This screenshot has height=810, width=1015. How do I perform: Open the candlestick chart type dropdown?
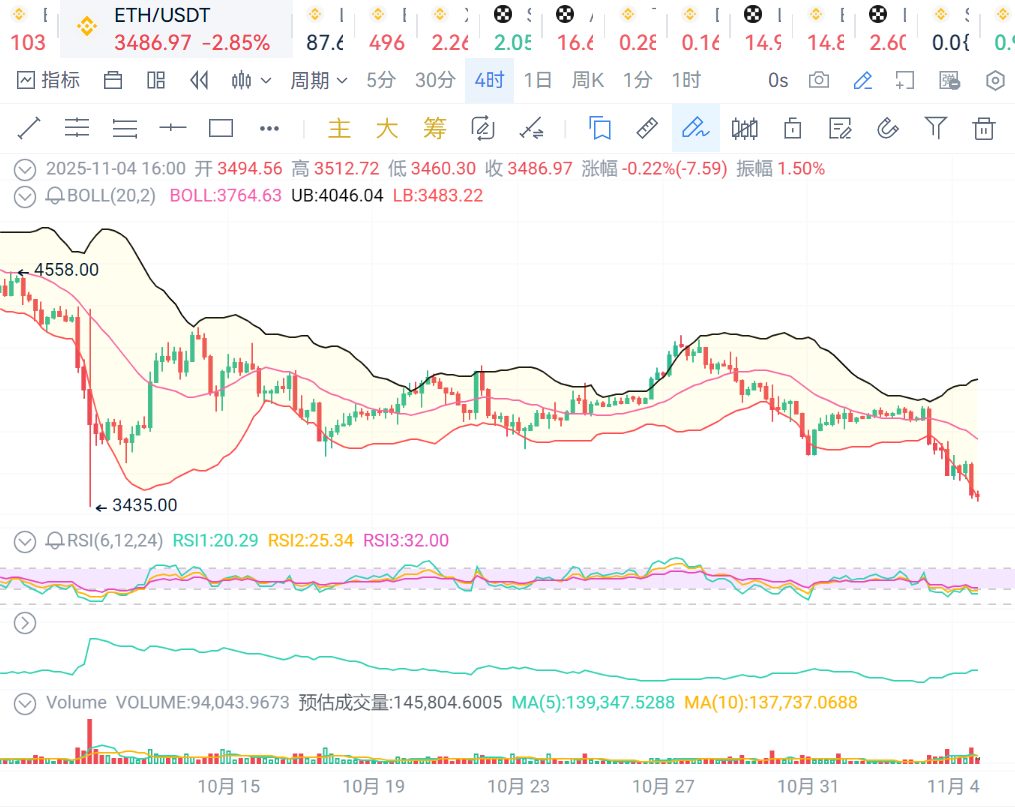pos(251,80)
